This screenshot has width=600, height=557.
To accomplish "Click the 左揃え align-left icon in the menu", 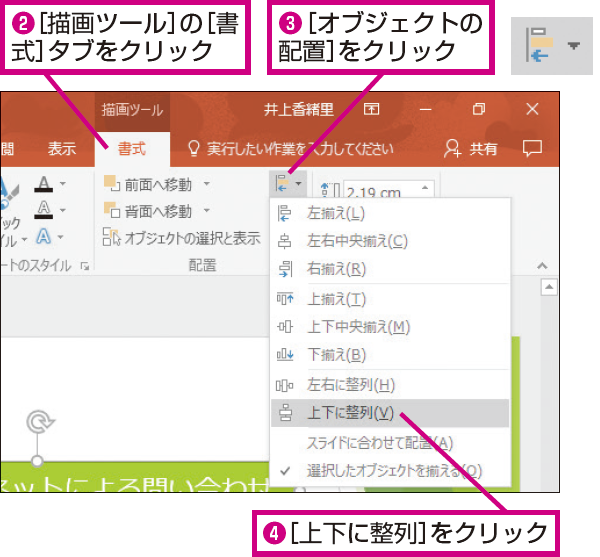I will click(x=284, y=213).
